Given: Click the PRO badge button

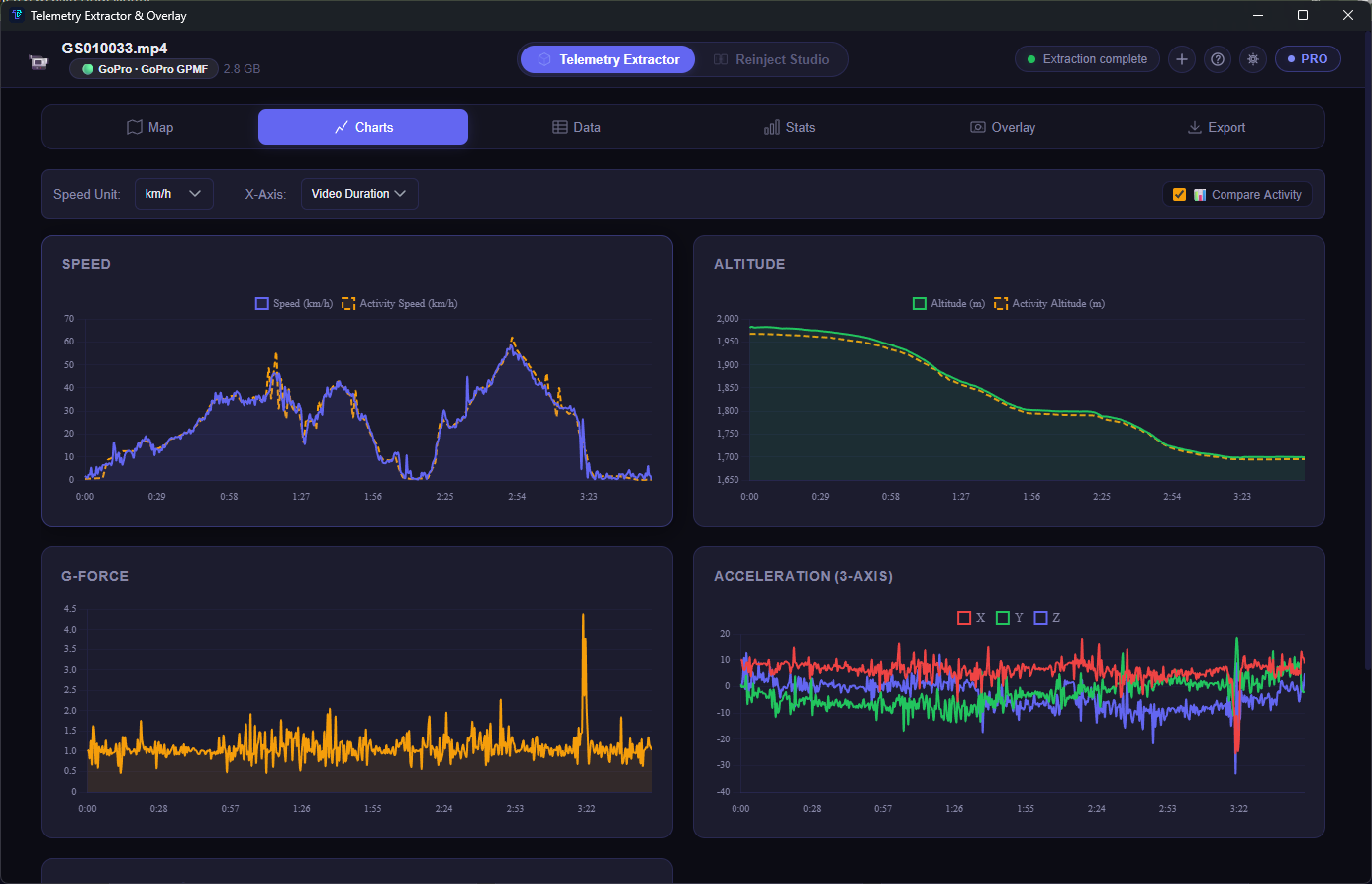Looking at the screenshot, I should 1308,58.
